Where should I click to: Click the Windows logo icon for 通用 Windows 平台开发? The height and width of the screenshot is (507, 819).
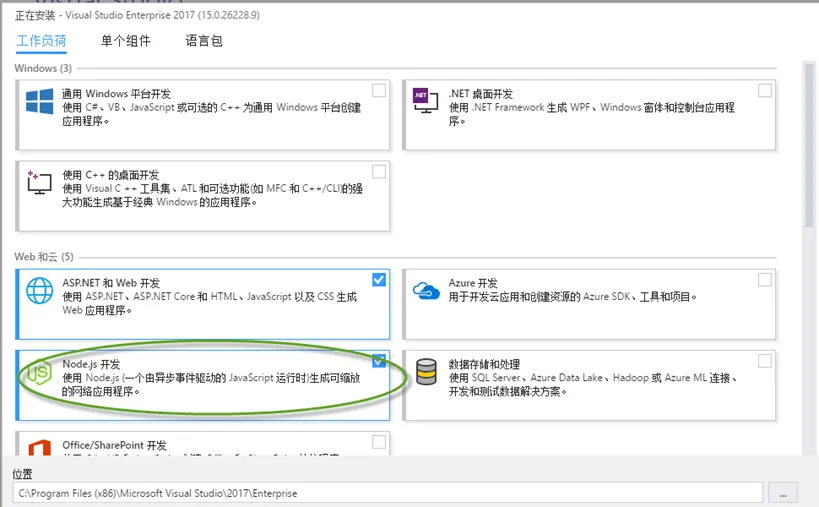(40, 101)
